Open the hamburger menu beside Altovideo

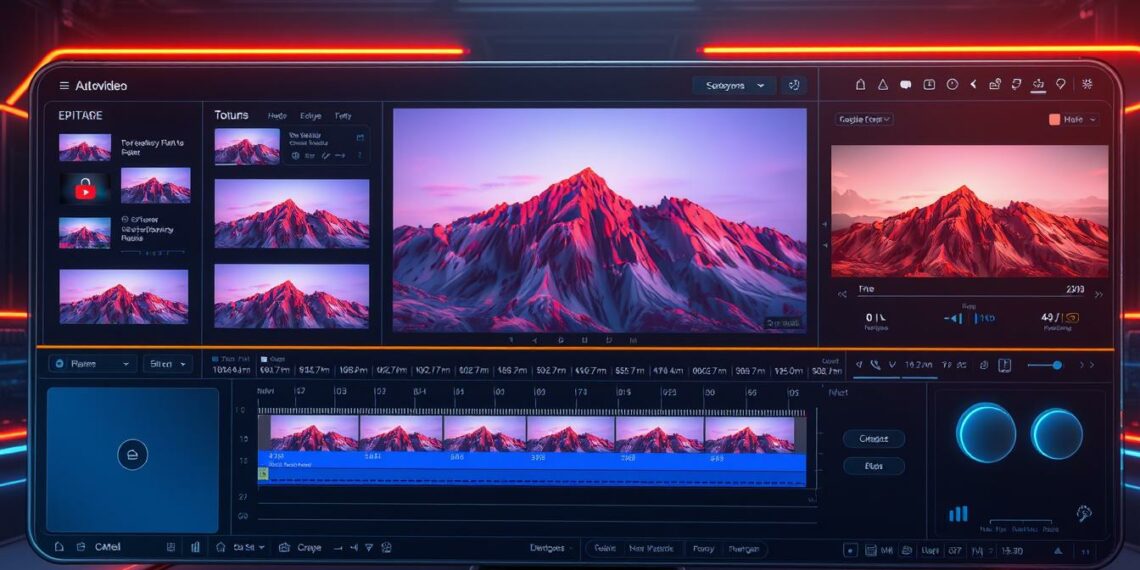pos(64,86)
